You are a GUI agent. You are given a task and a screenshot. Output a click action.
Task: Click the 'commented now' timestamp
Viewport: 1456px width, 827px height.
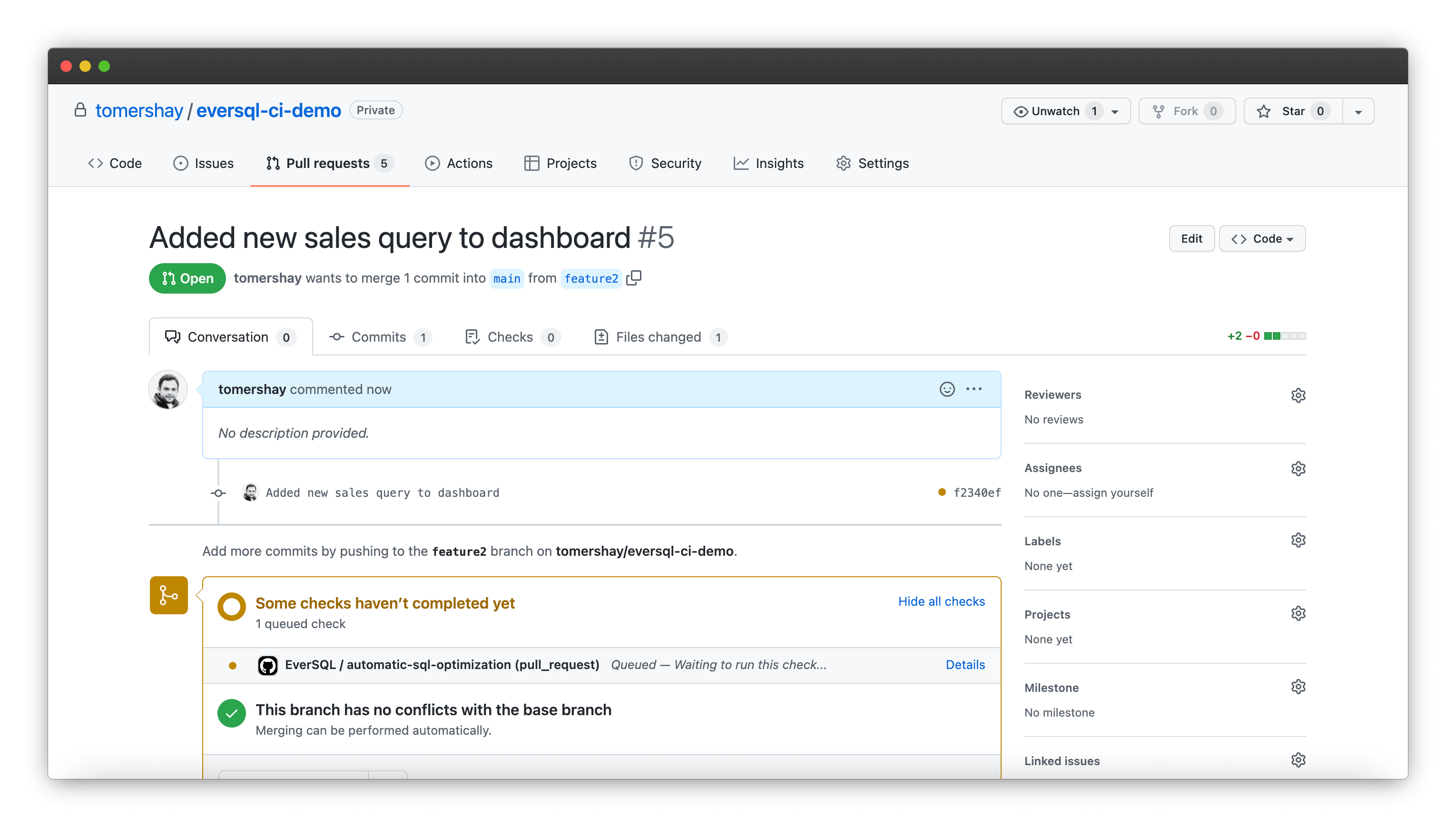coord(341,389)
